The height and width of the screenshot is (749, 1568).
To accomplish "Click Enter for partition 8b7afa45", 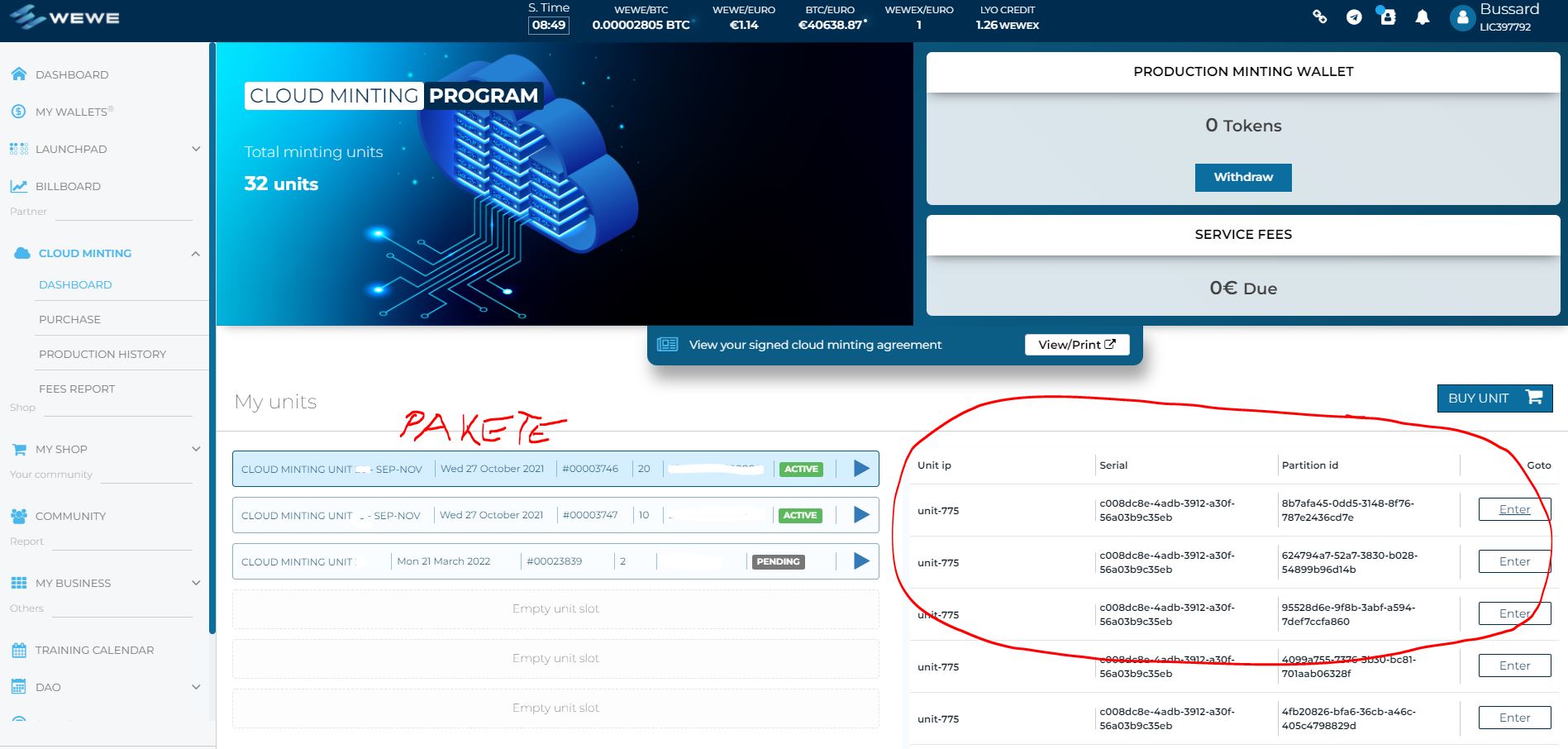I will [1514, 509].
